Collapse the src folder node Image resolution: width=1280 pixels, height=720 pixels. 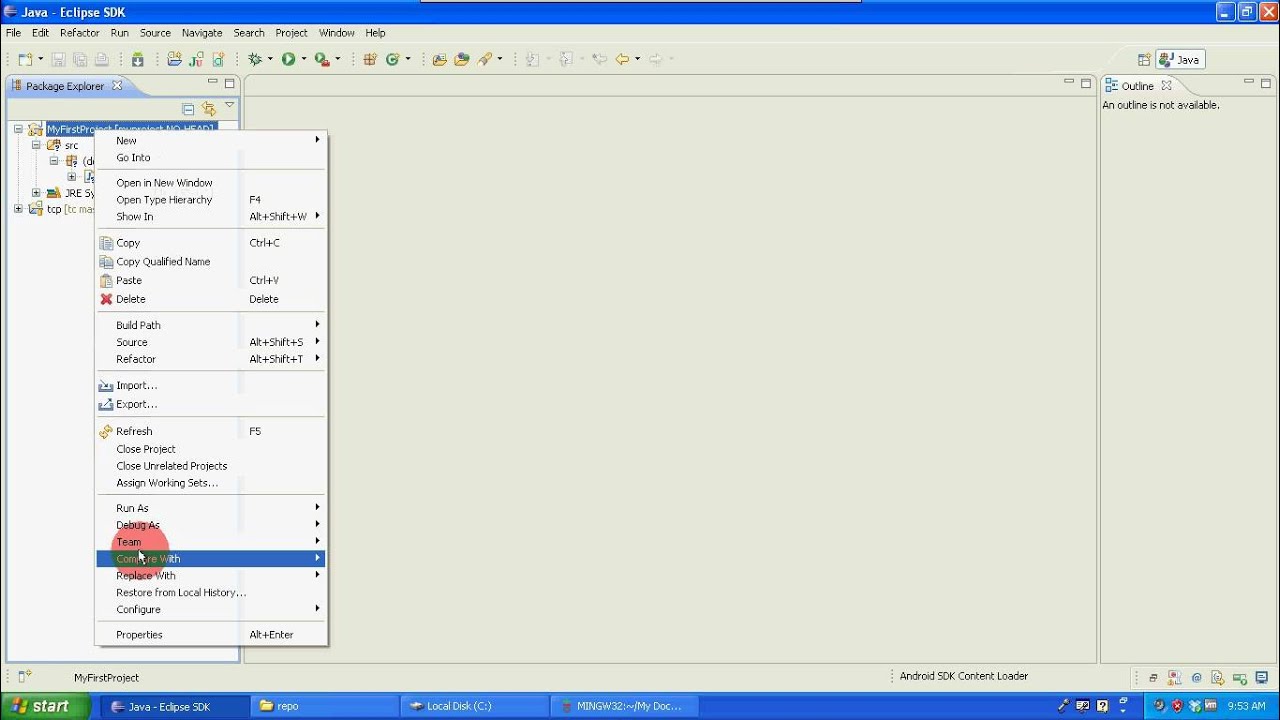(36, 145)
